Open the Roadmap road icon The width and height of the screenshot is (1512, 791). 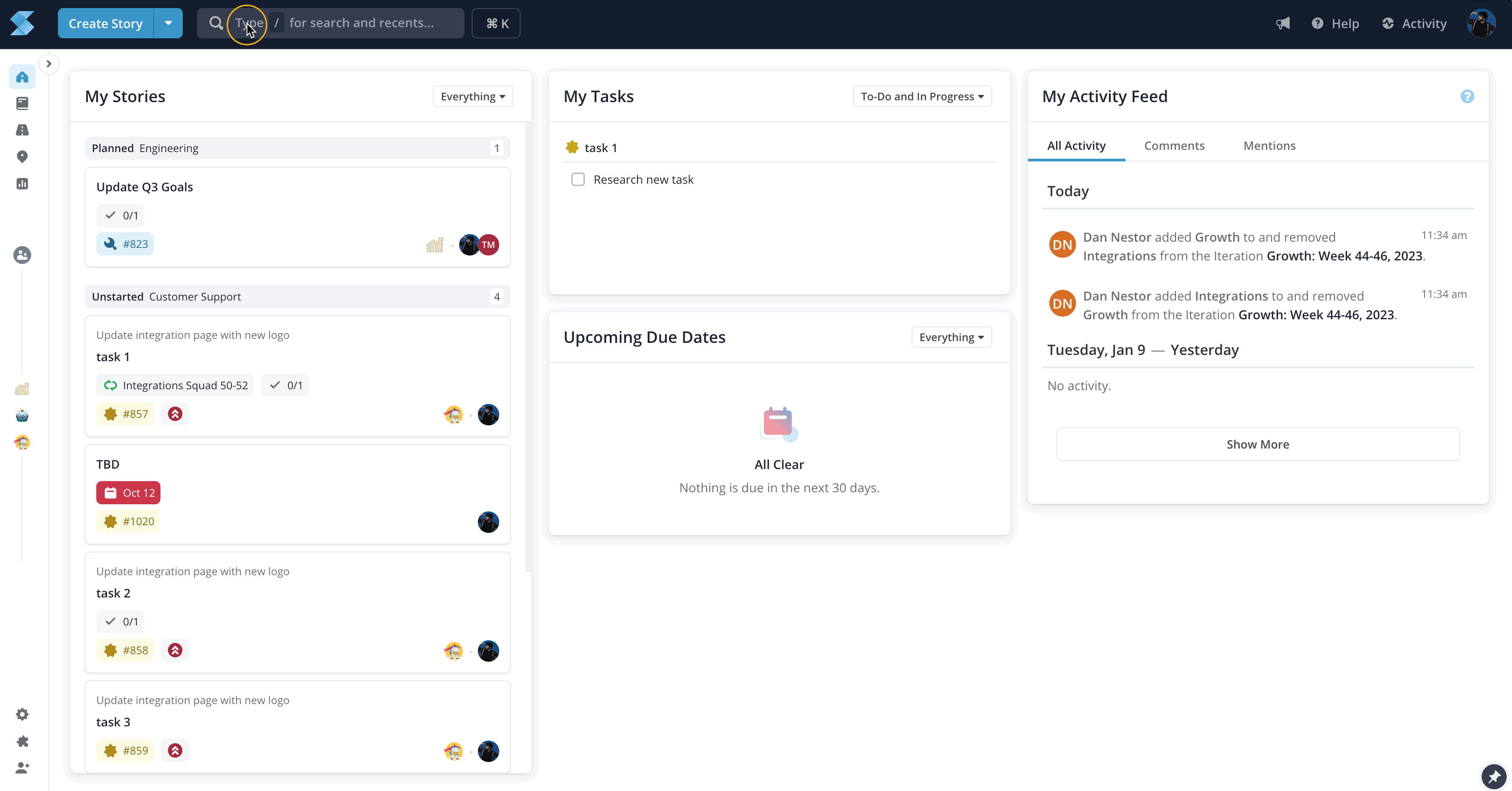coord(22,130)
